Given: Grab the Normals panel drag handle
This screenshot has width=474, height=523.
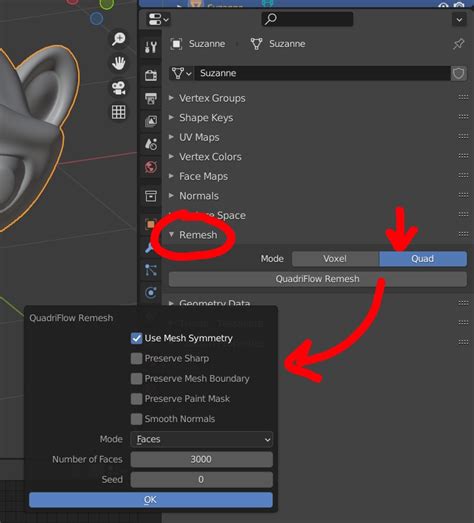Looking at the screenshot, I should click(x=463, y=195).
